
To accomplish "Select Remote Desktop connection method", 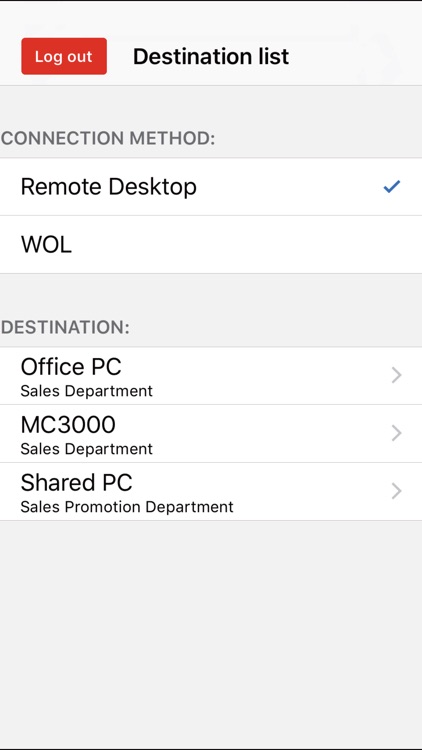I will point(211,187).
